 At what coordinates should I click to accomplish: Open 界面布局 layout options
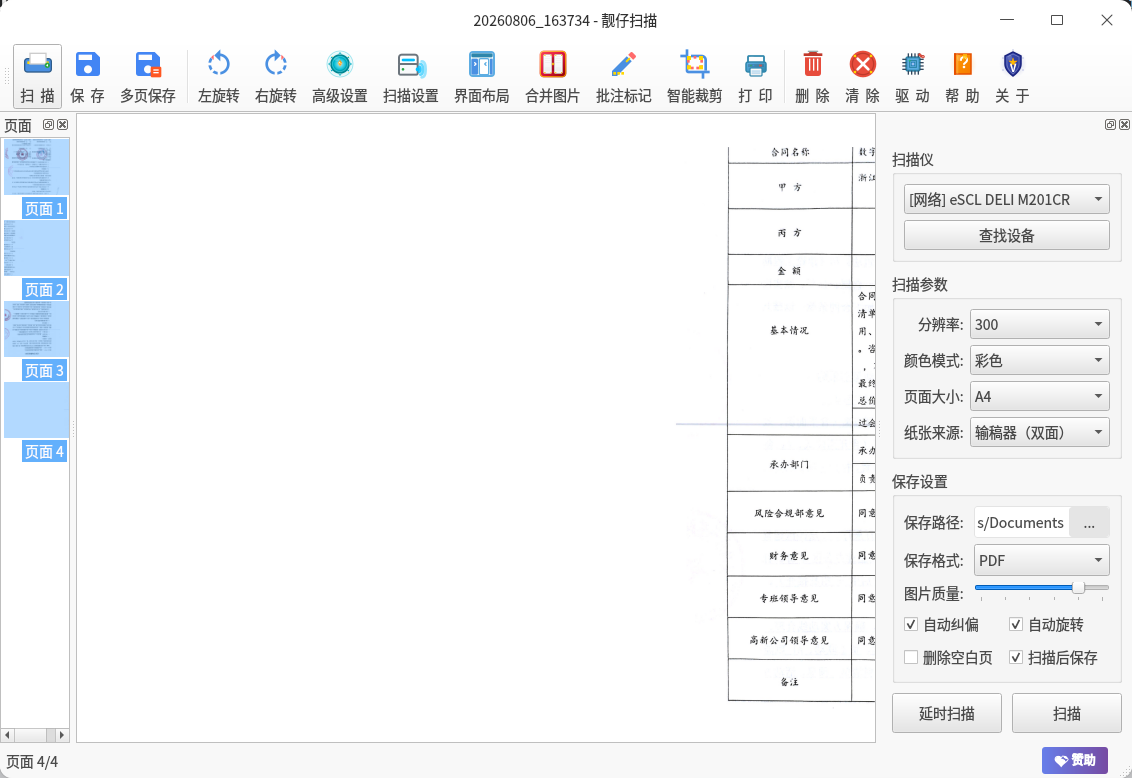(x=482, y=76)
